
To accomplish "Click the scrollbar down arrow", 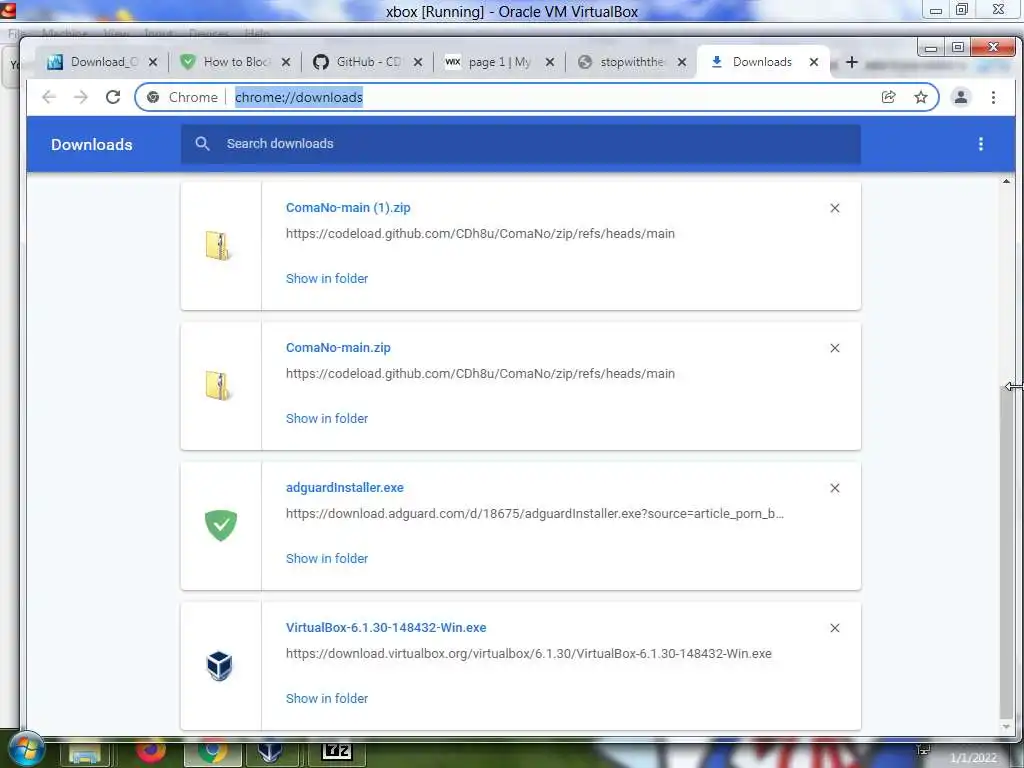I will [x=1006, y=726].
